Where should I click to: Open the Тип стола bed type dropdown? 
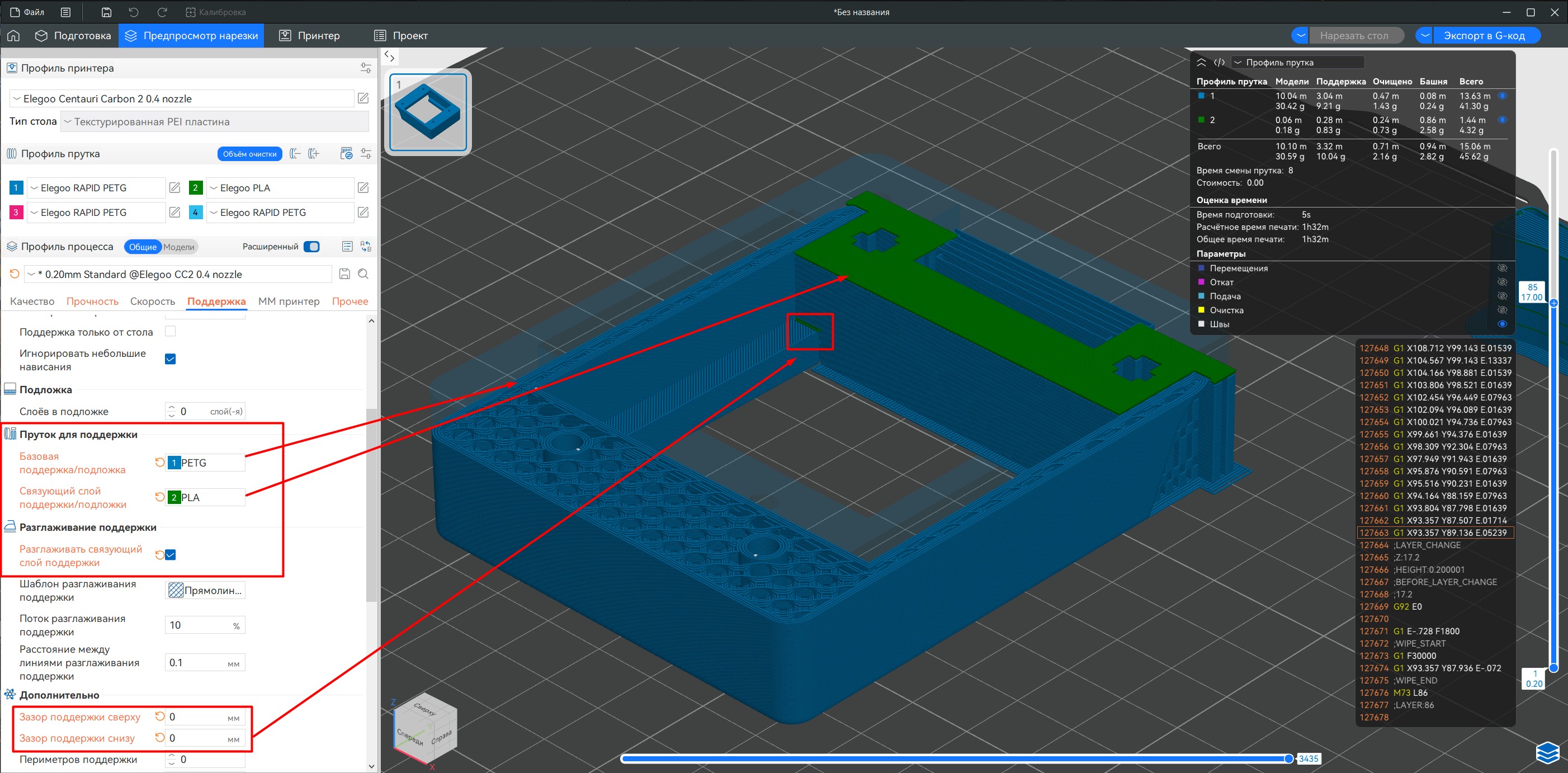215,122
